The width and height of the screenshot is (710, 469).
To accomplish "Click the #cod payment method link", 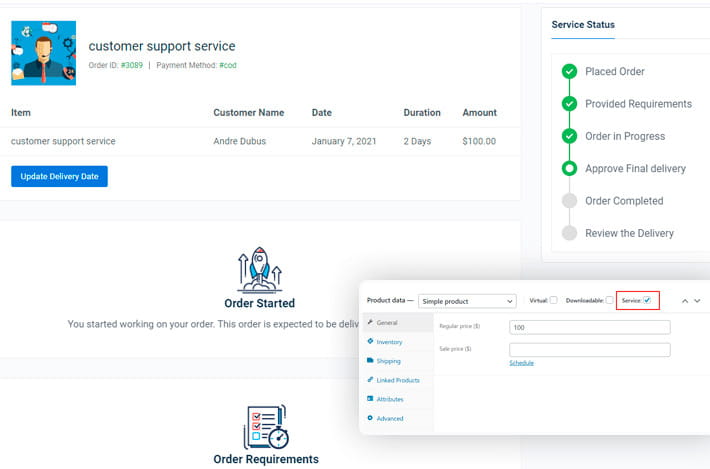I will coord(228,65).
